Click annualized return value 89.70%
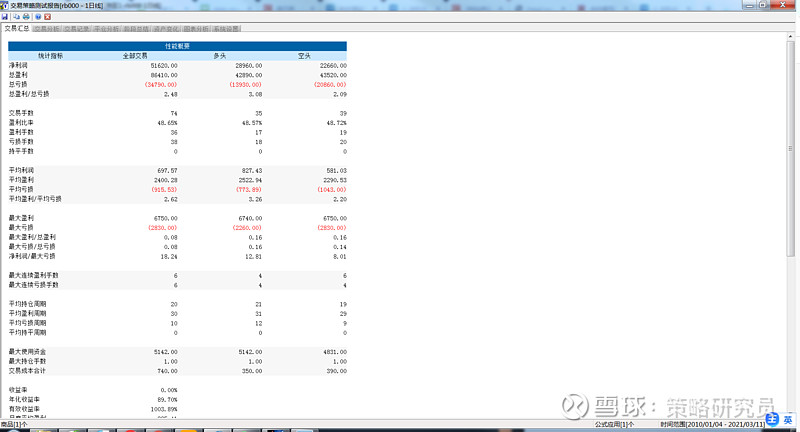The image size is (800, 432). click(x=167, y=400)
